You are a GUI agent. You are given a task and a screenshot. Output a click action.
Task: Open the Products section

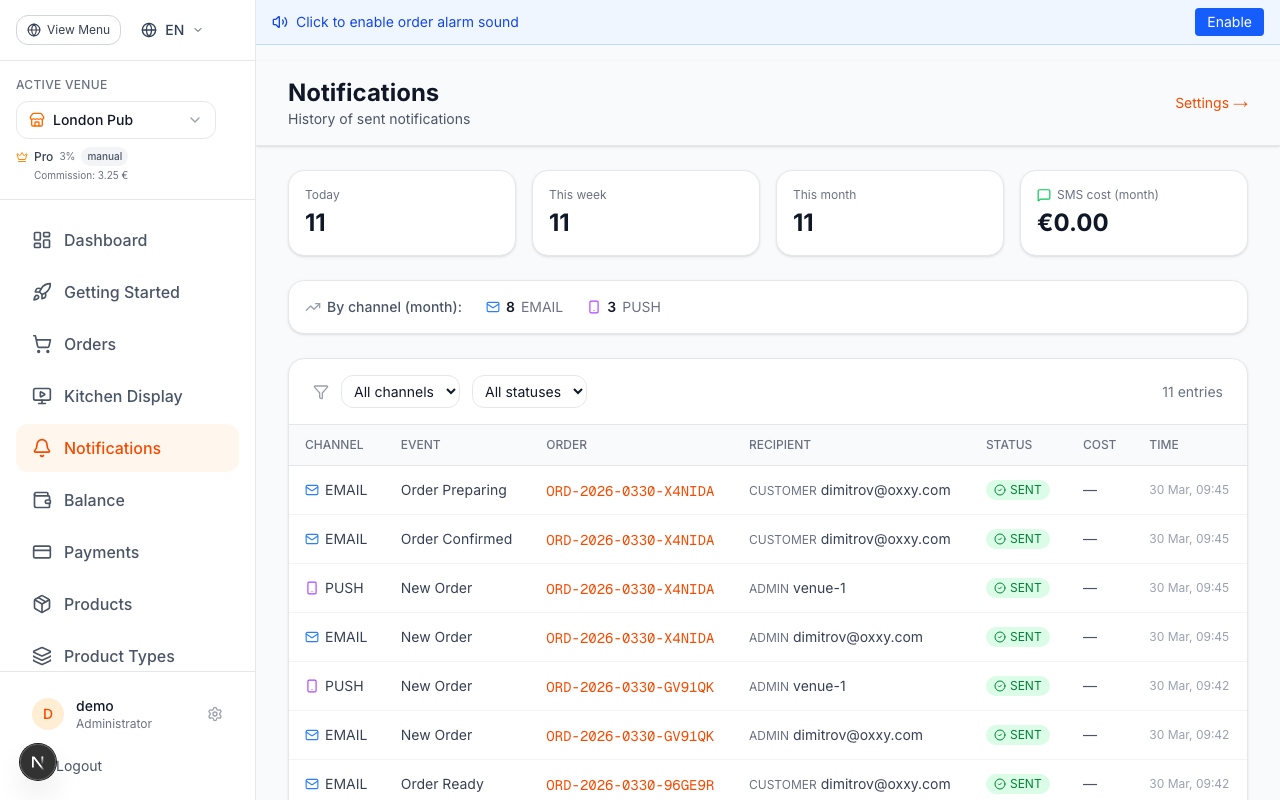(98, 604)
